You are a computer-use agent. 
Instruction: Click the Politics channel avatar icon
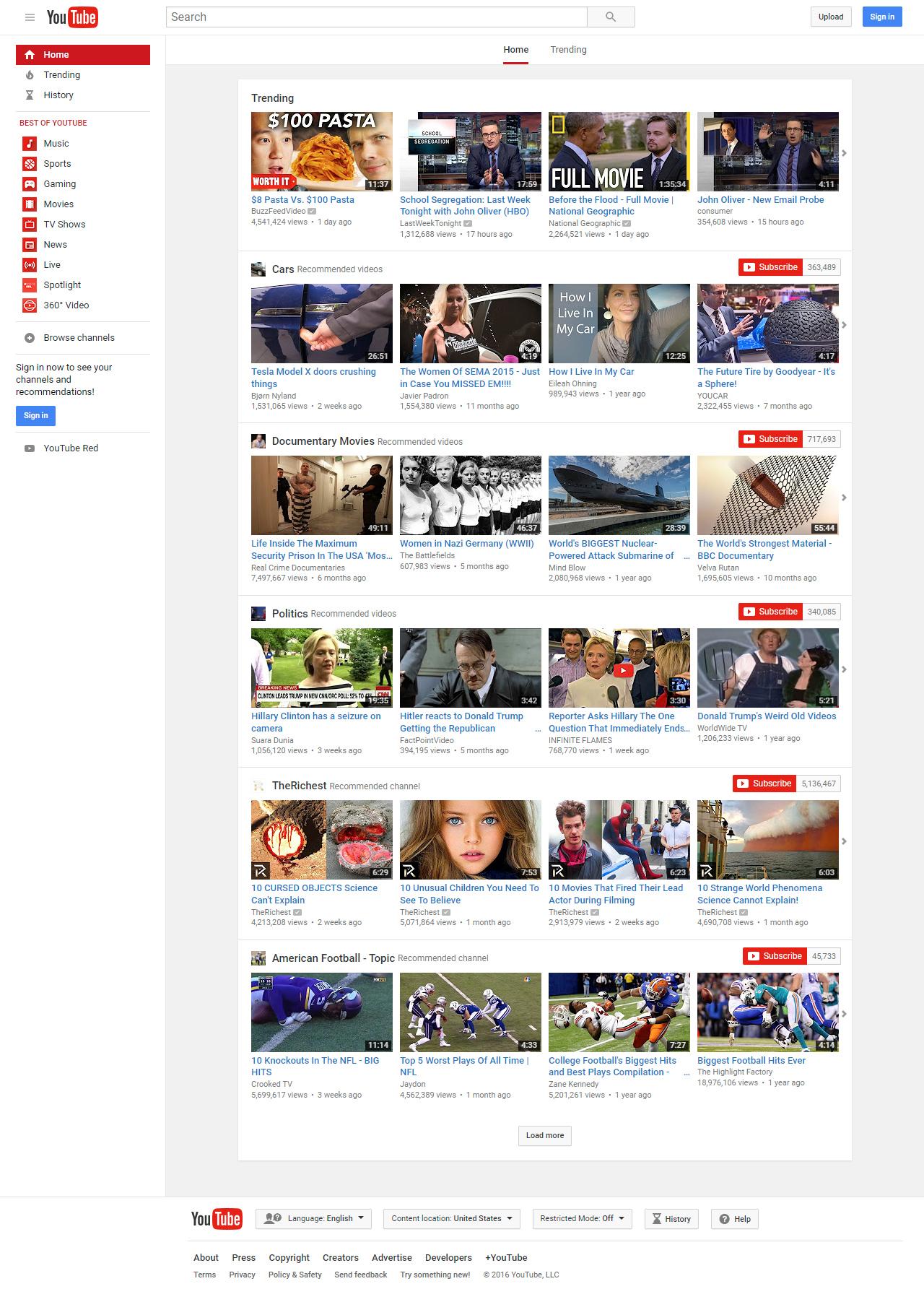[x=258, y=613]
